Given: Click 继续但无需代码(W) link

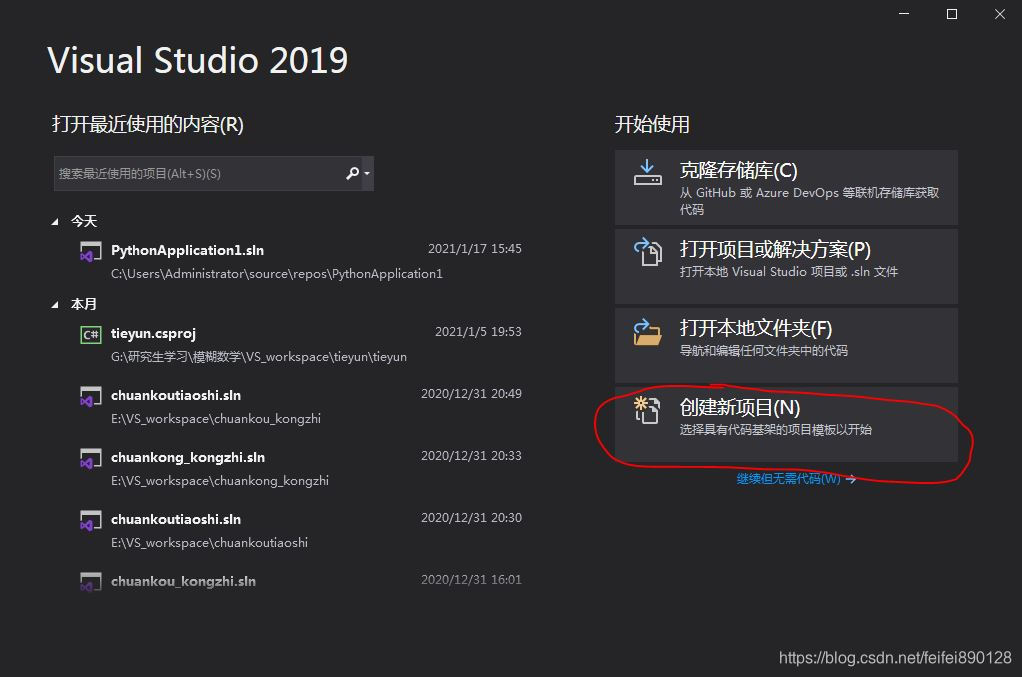Looking at the screenshot, I should (x=796, y=479).
